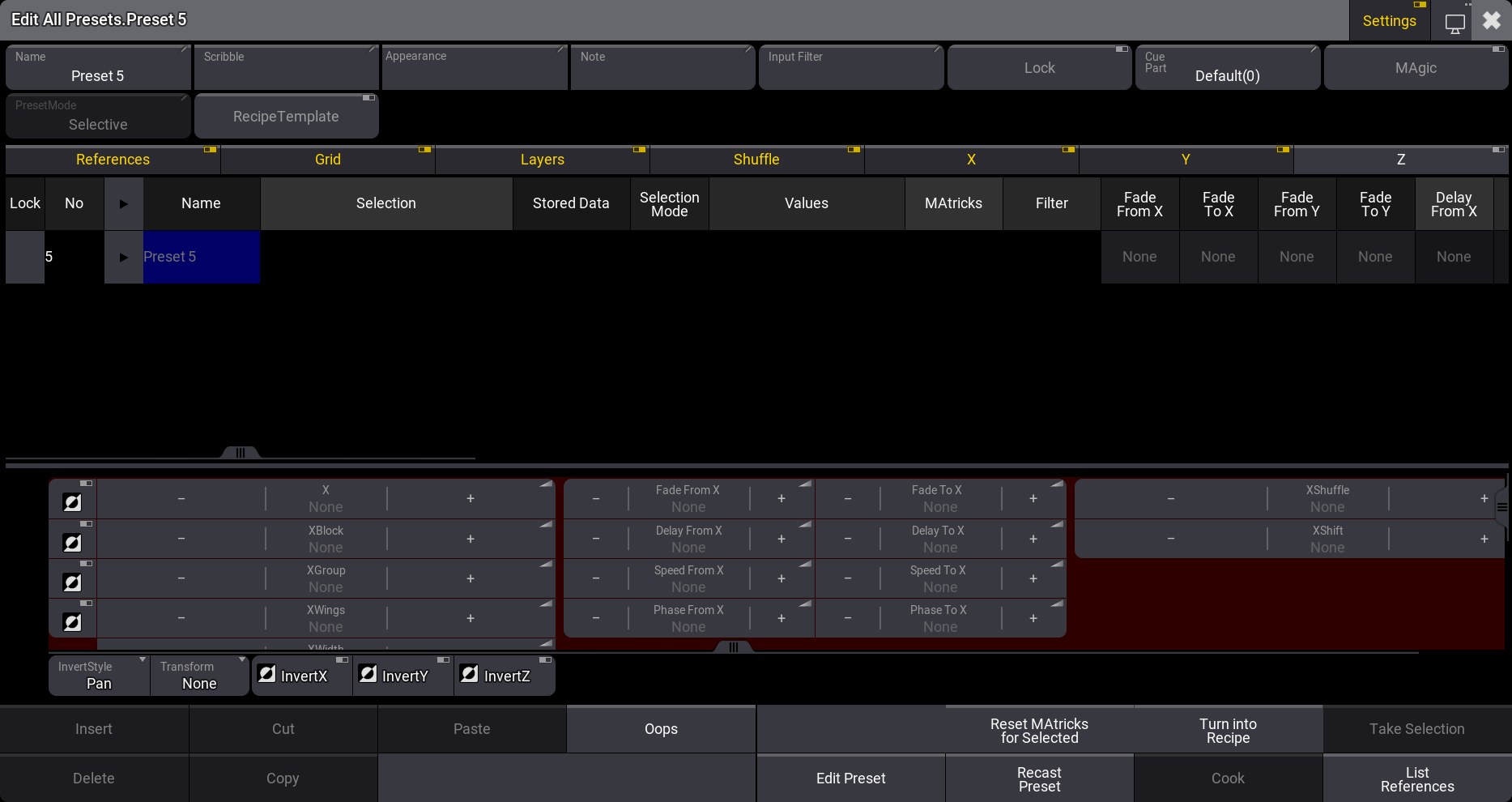Click the menu handle icon right of XShuffle
This screenshot has height=802, width=1512.
(x=1501, y=507)
